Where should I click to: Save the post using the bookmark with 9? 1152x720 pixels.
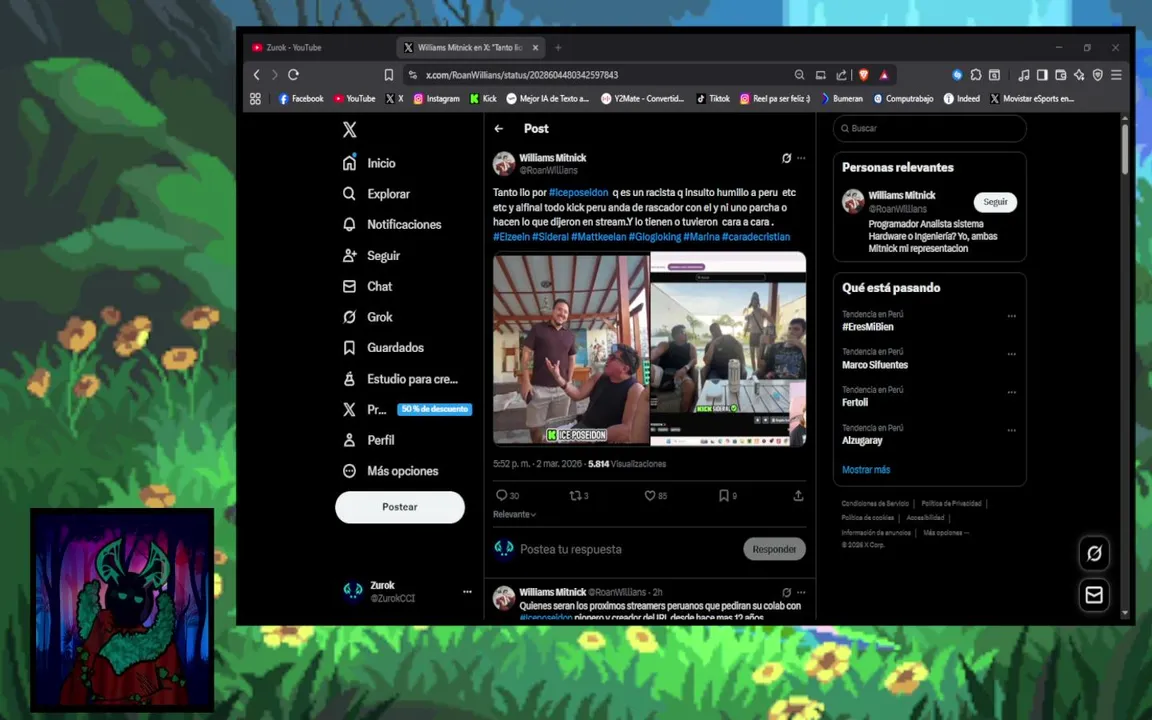[727, 496]
